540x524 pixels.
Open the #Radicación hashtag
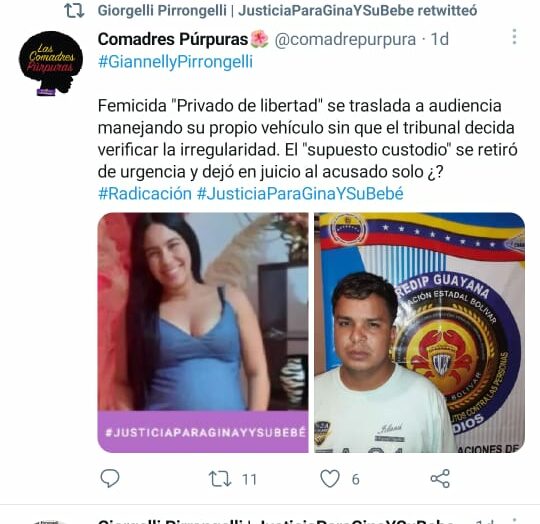pos(145,193)
